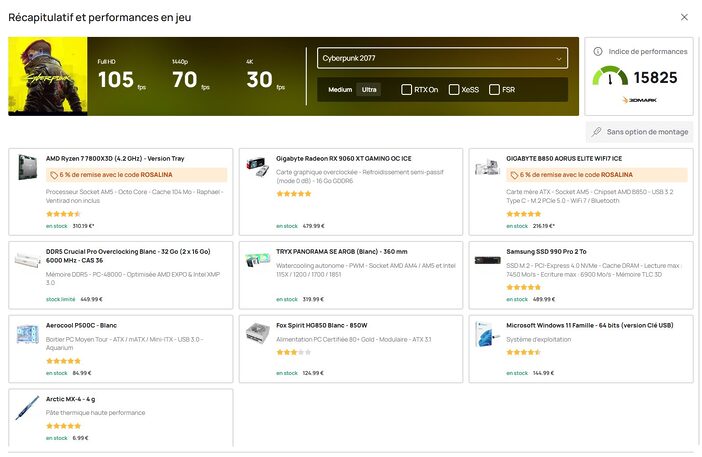Screen dimensions: 702x457
Task: Open the Aerocool P500C - Blanc title
Action: [x=81, y=325]
